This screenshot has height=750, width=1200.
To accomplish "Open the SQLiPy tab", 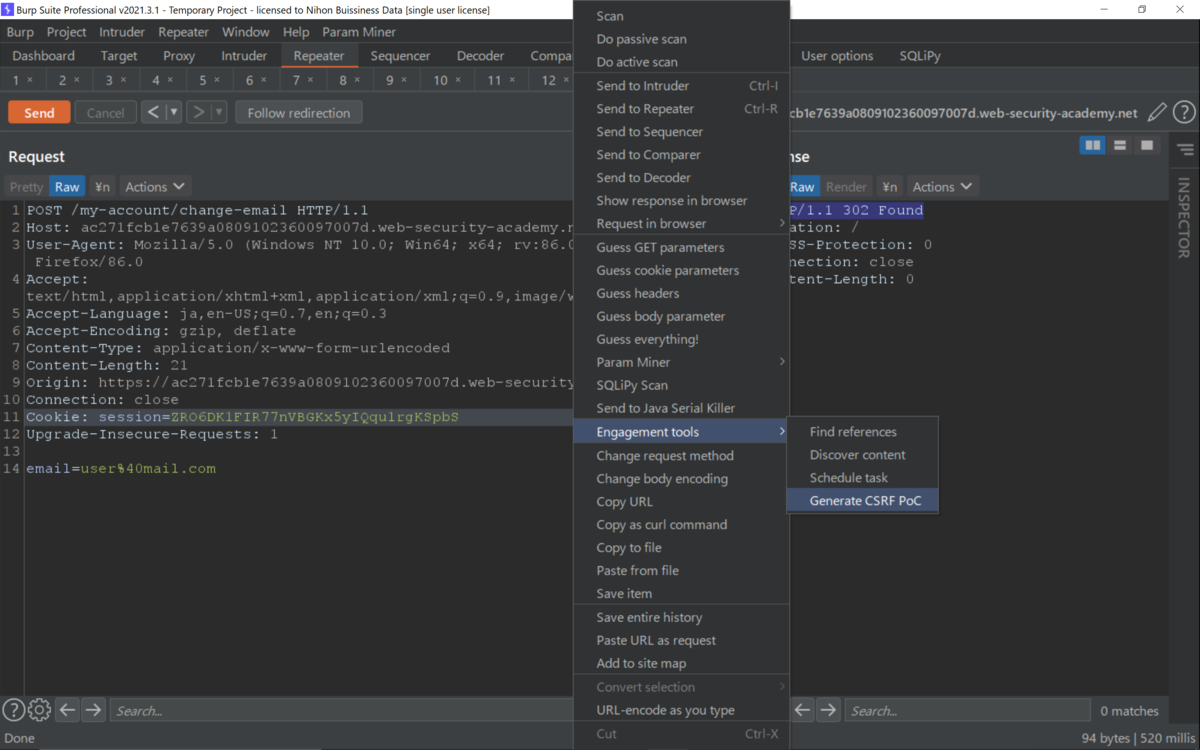I will (x=919, y=56).
